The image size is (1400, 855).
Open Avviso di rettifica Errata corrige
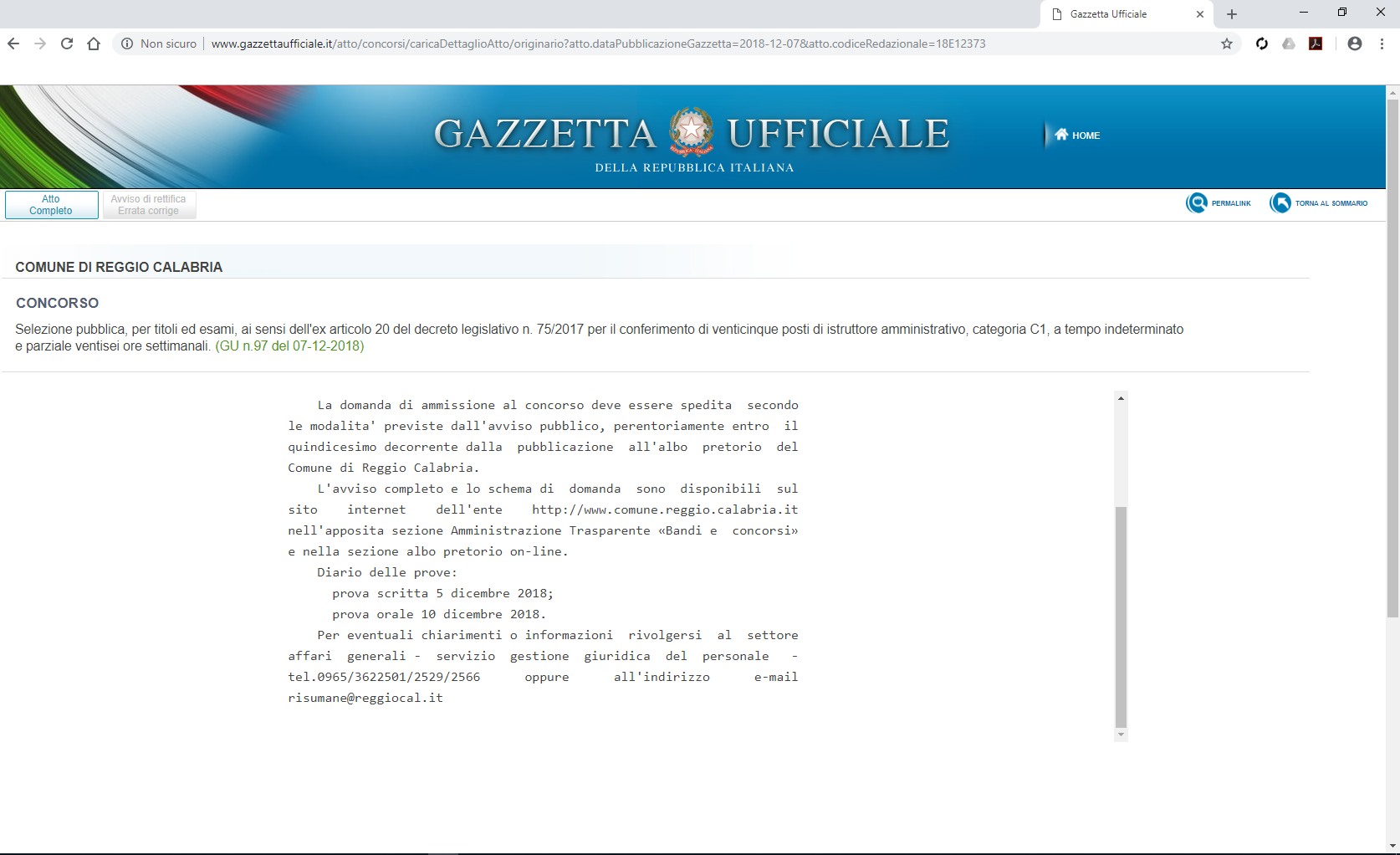(x=149, y=205)
